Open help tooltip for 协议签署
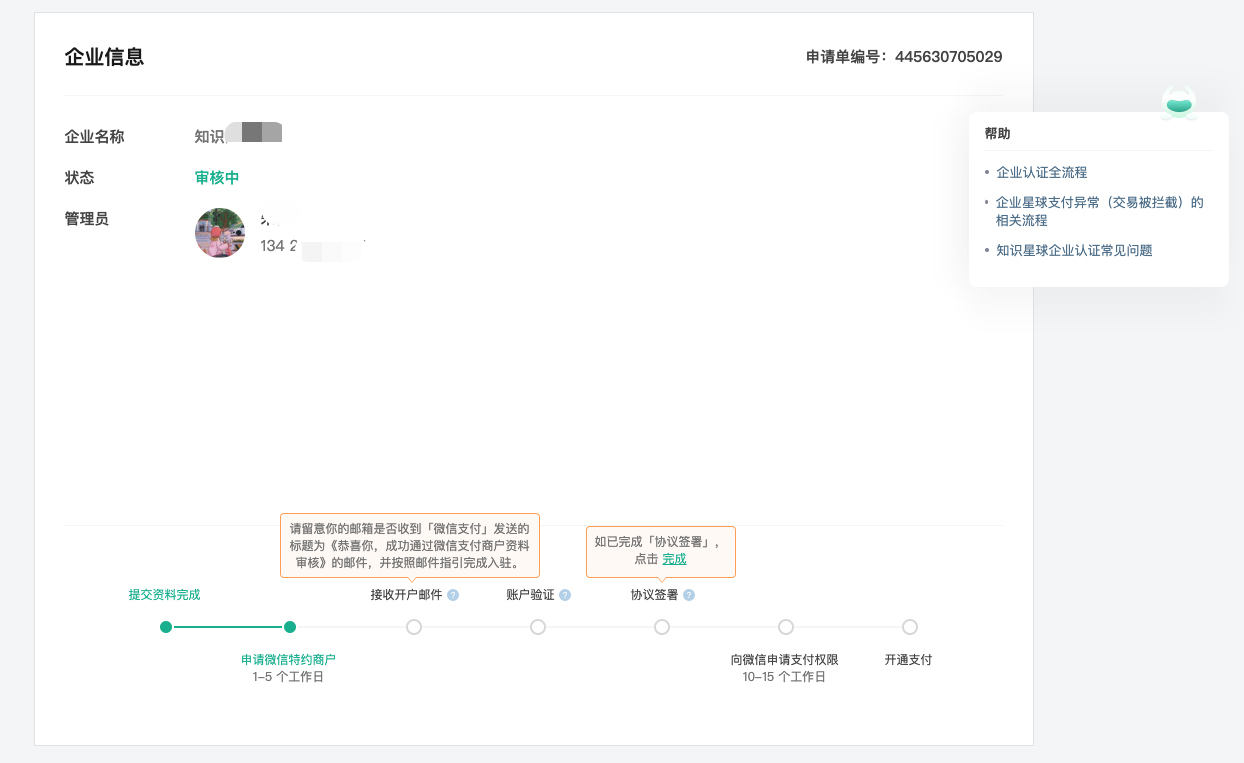Viewport: 1244px width, 763px height. pyautogui.click(x=689, y=595)
